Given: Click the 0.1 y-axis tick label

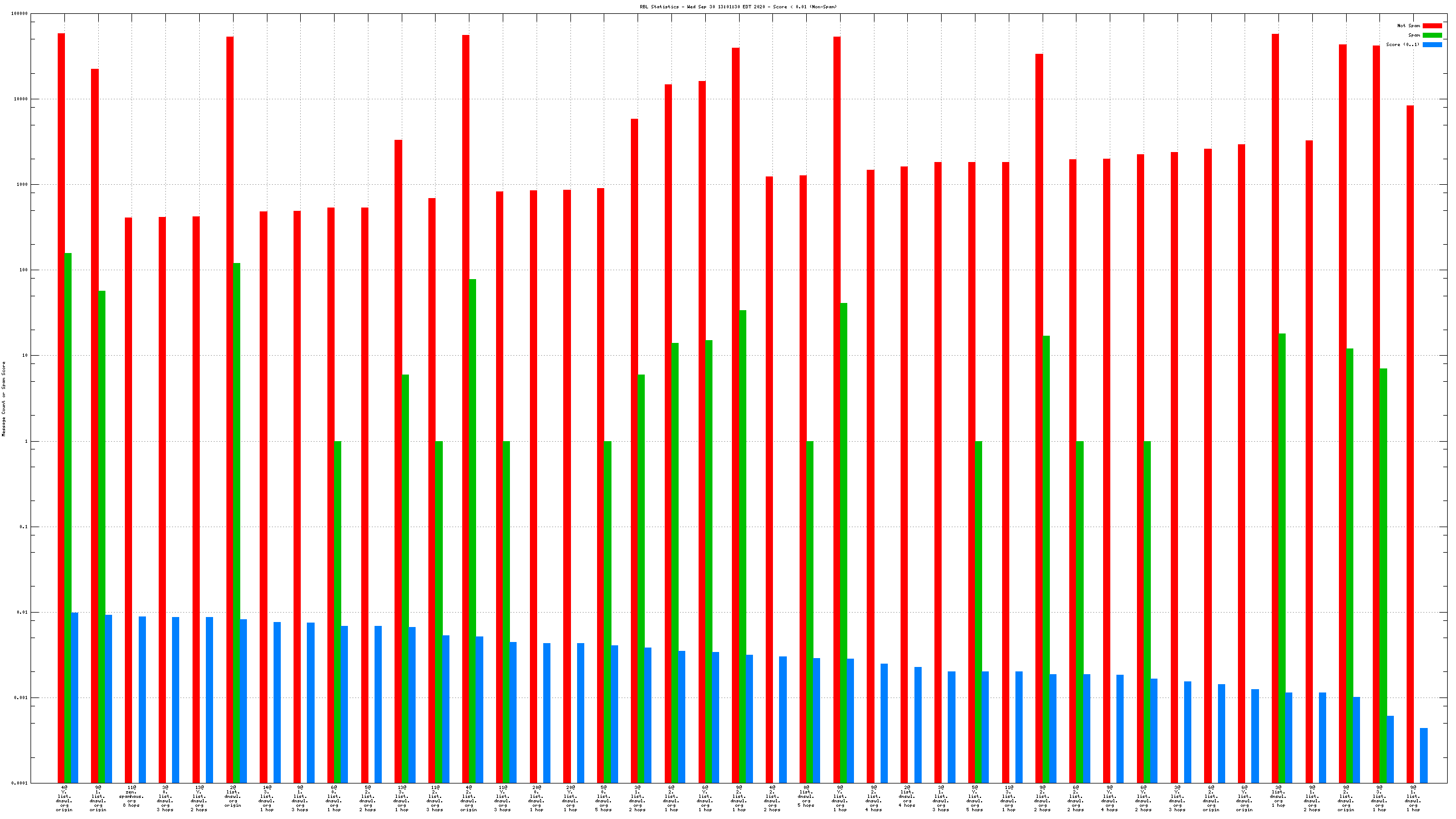Looking at the screenshot, I should pyautogui.click(x=23, y=527).
